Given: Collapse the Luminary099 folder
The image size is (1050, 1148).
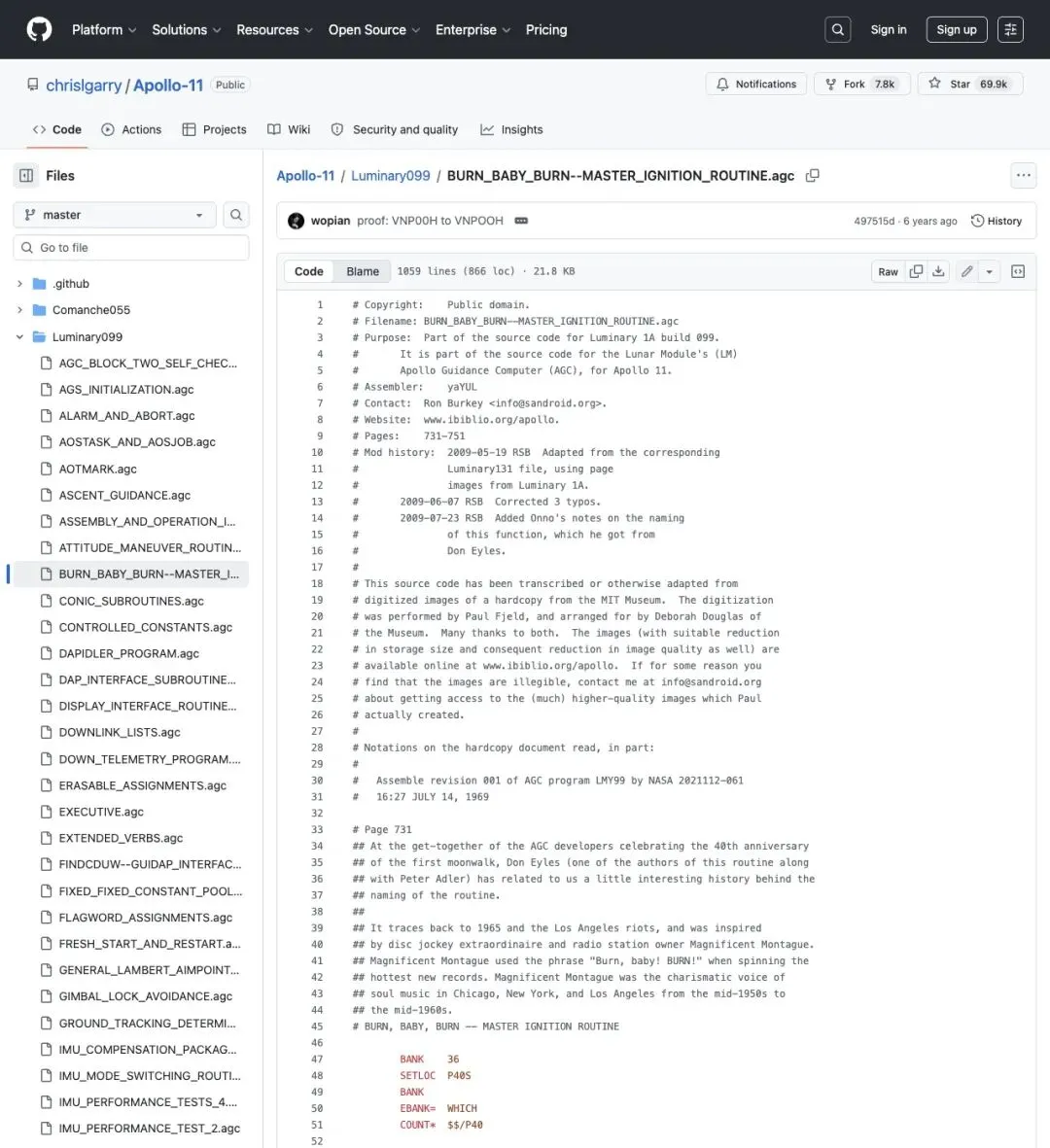Looking at the screenshot, I should click(19, 336).
